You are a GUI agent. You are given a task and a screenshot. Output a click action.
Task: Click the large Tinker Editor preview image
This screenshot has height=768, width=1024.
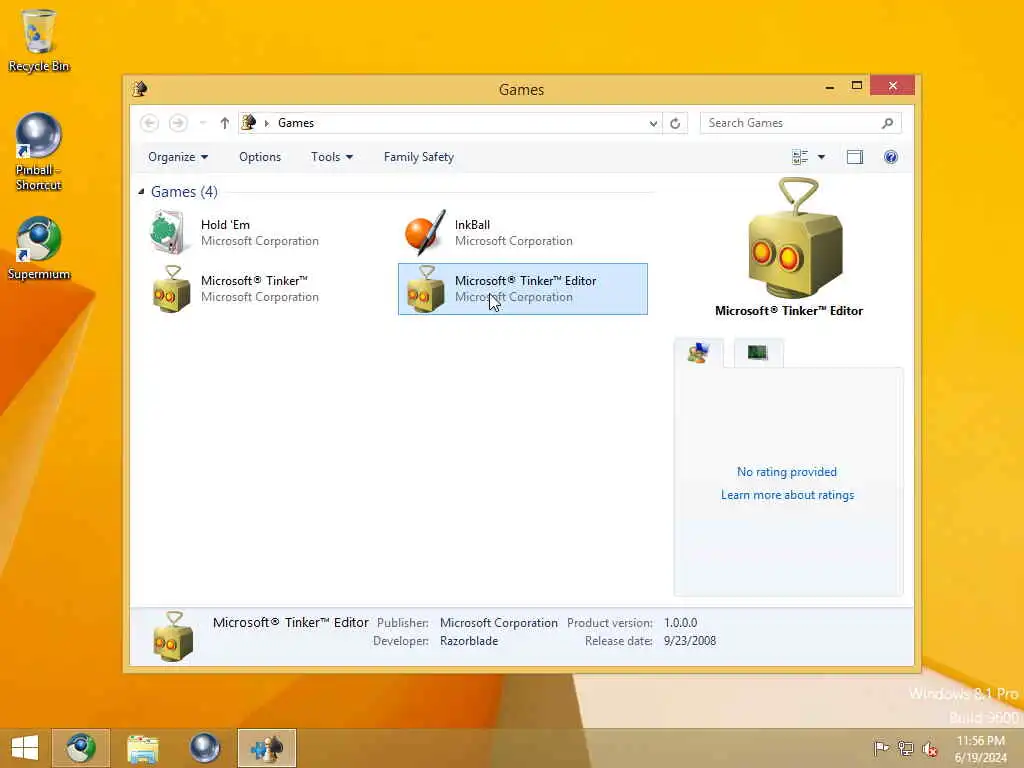pyautogui.click(x=795, y=239)
